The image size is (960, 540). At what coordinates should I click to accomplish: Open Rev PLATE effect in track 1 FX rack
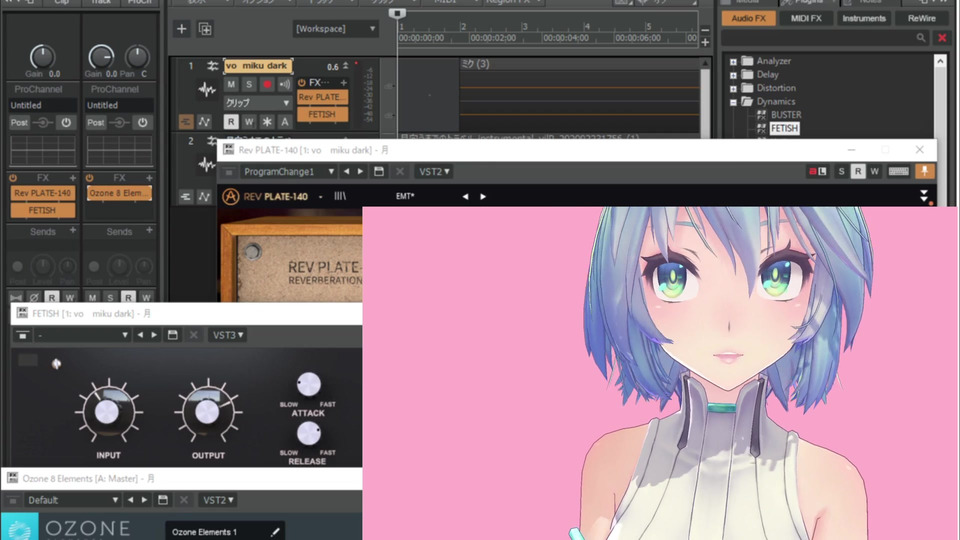click(x=323, y=97)
